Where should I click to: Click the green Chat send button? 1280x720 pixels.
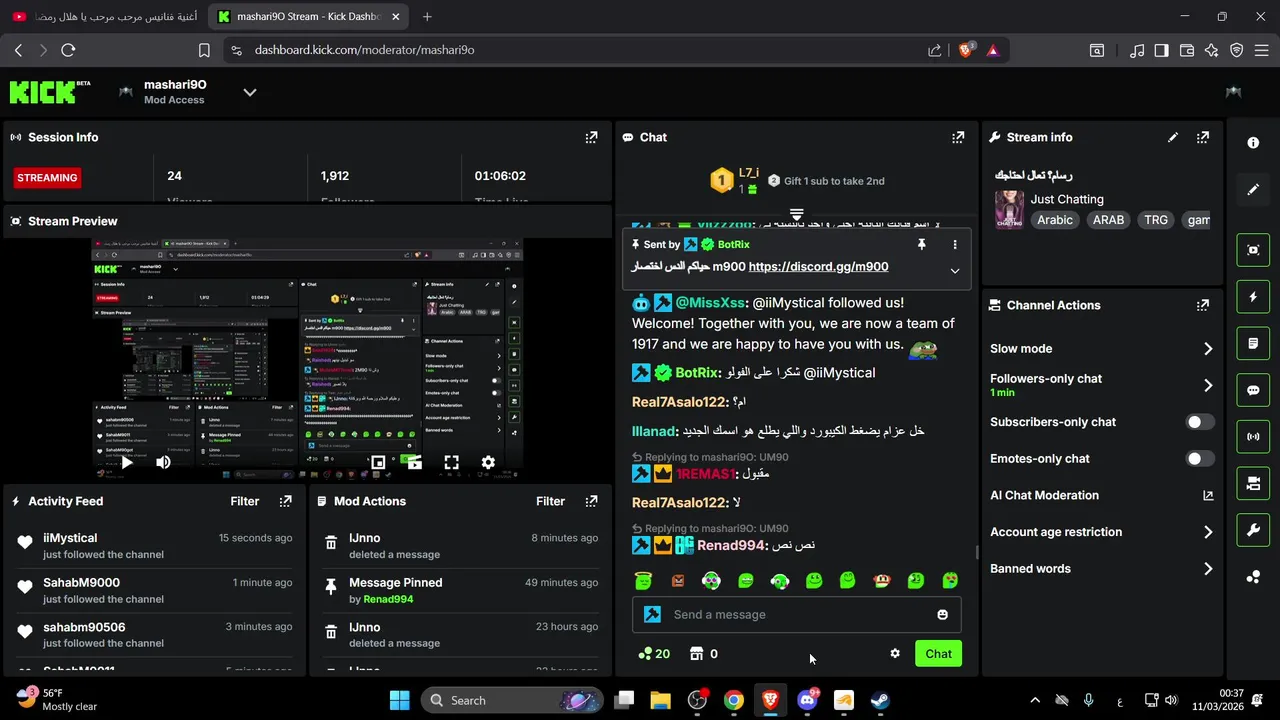click(938, 653)
